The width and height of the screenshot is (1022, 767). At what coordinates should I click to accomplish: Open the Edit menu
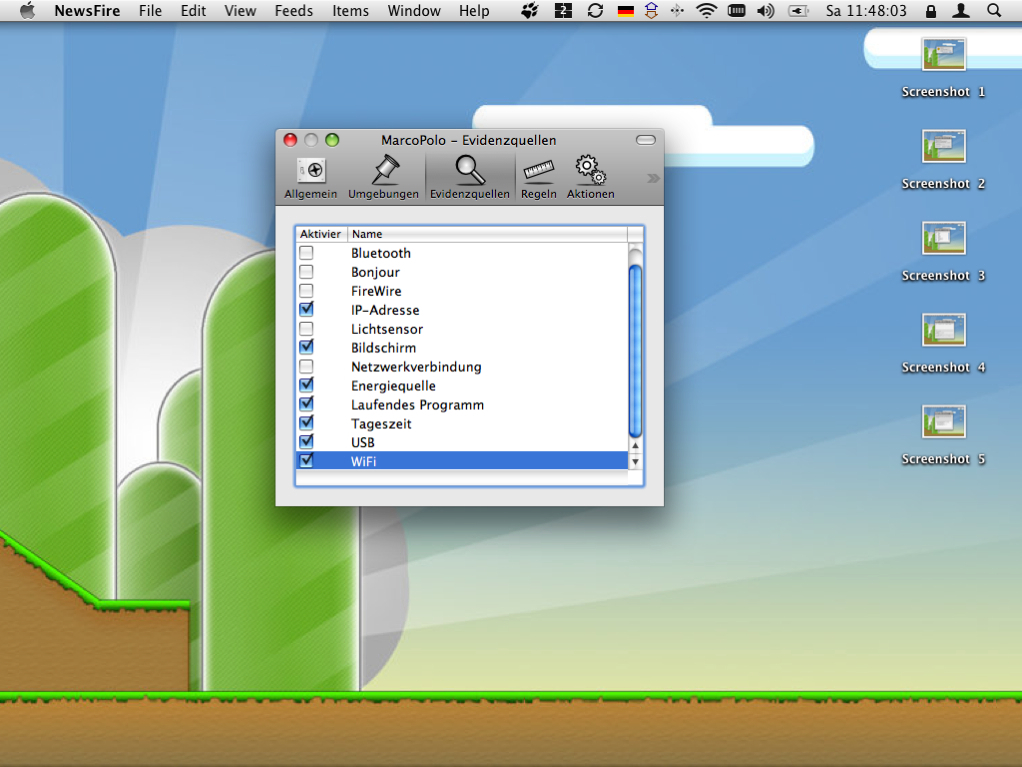[193, 10]
